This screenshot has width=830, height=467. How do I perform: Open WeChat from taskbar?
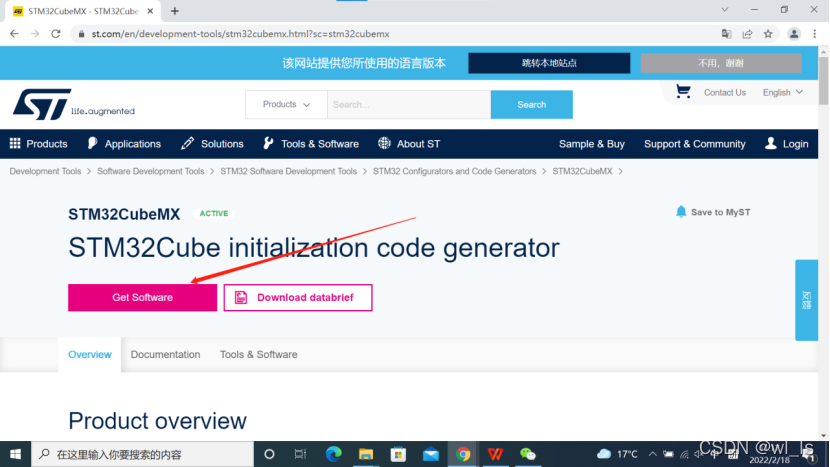pos(528,454)
